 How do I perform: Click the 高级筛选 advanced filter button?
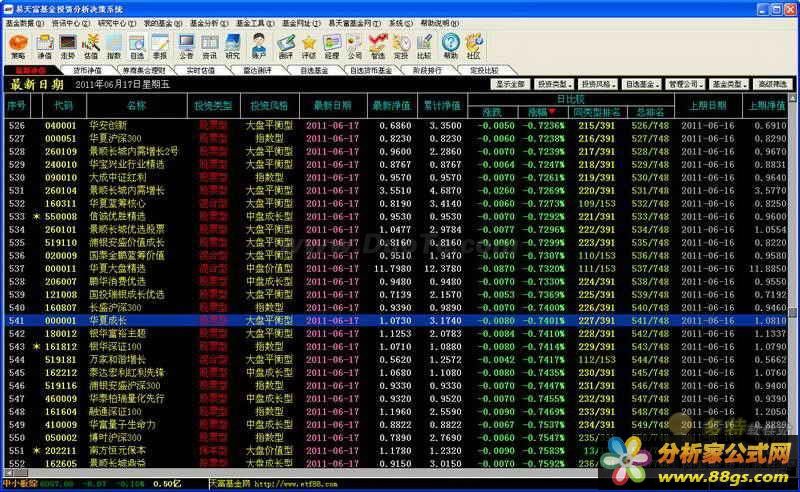[x=772, y=84]
